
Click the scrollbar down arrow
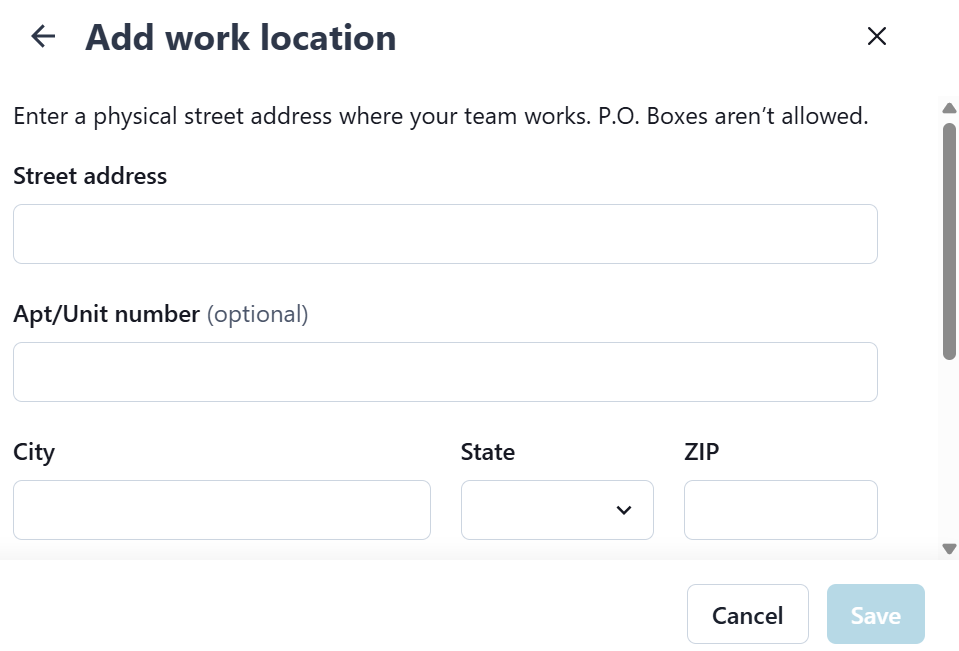pyautogui.click(x=949, y=548)
